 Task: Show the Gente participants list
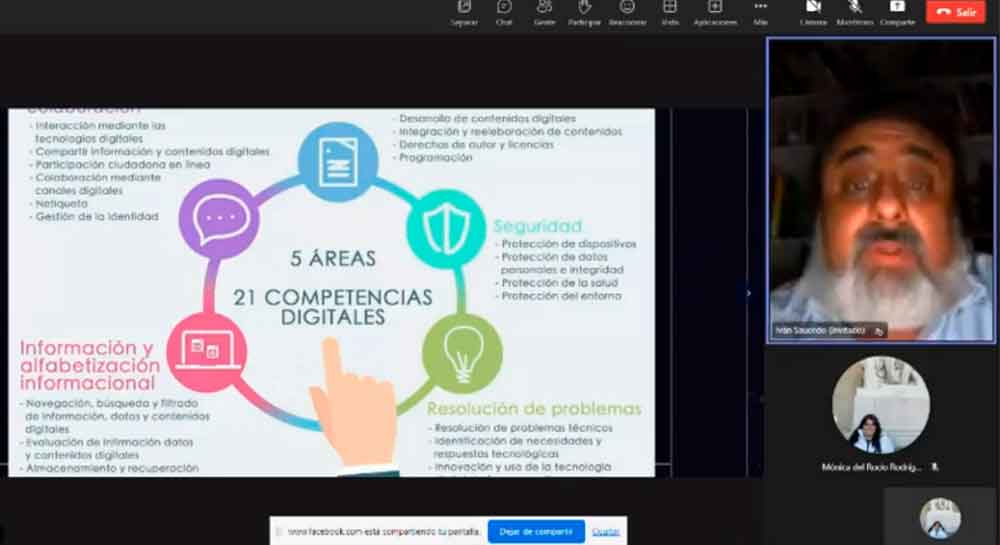[544, 11]
